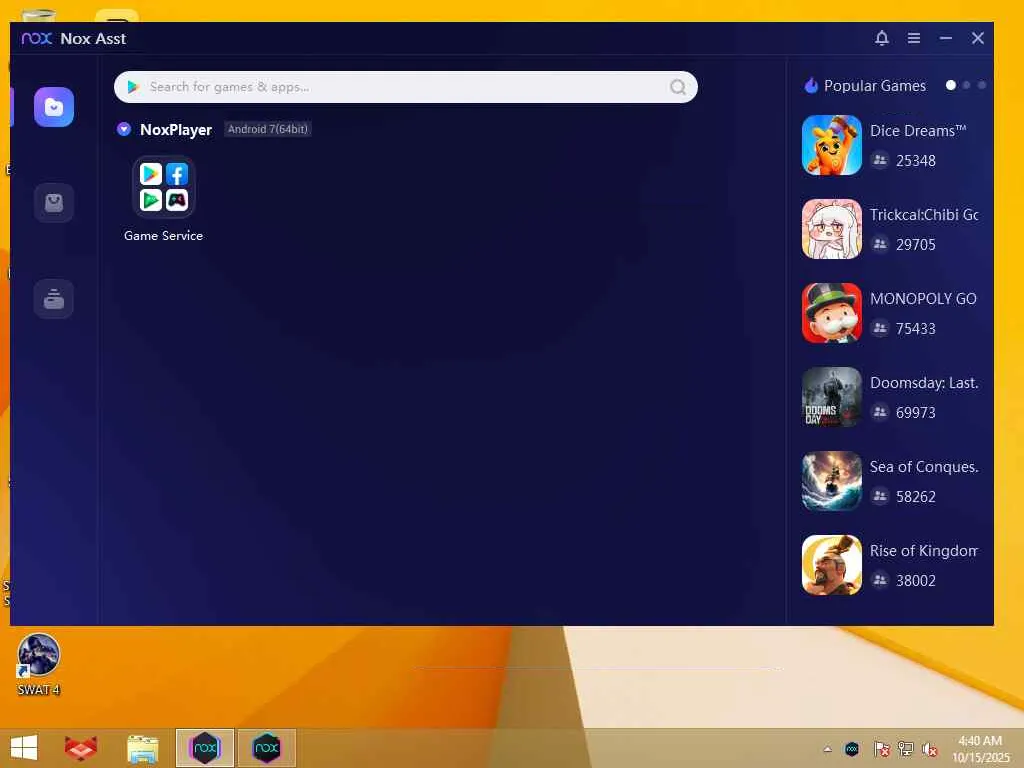The height and width of the screenshot is (768, 1024).
Task: Select the purple home sidebar icon
Action: pyautogui.click(x=54, y=107)
